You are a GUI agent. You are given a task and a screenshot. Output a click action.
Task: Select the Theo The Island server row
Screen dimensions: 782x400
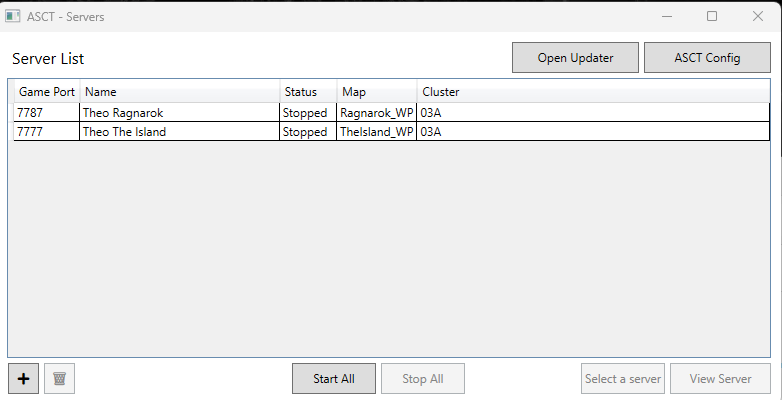(x=391, y=132)
